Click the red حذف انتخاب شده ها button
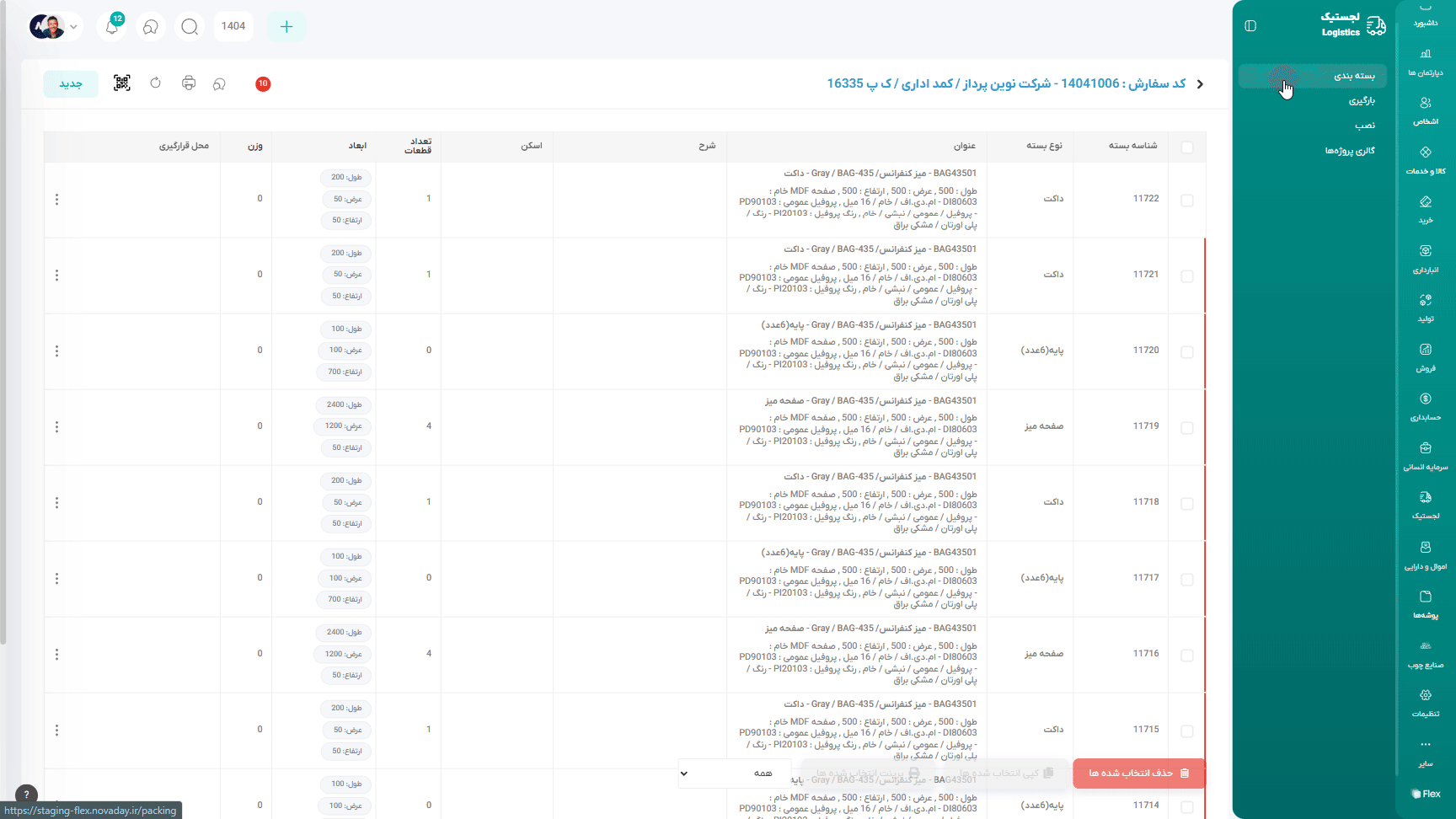The width and height of the screenshot is (1456, 819). tap(1138, 773)
